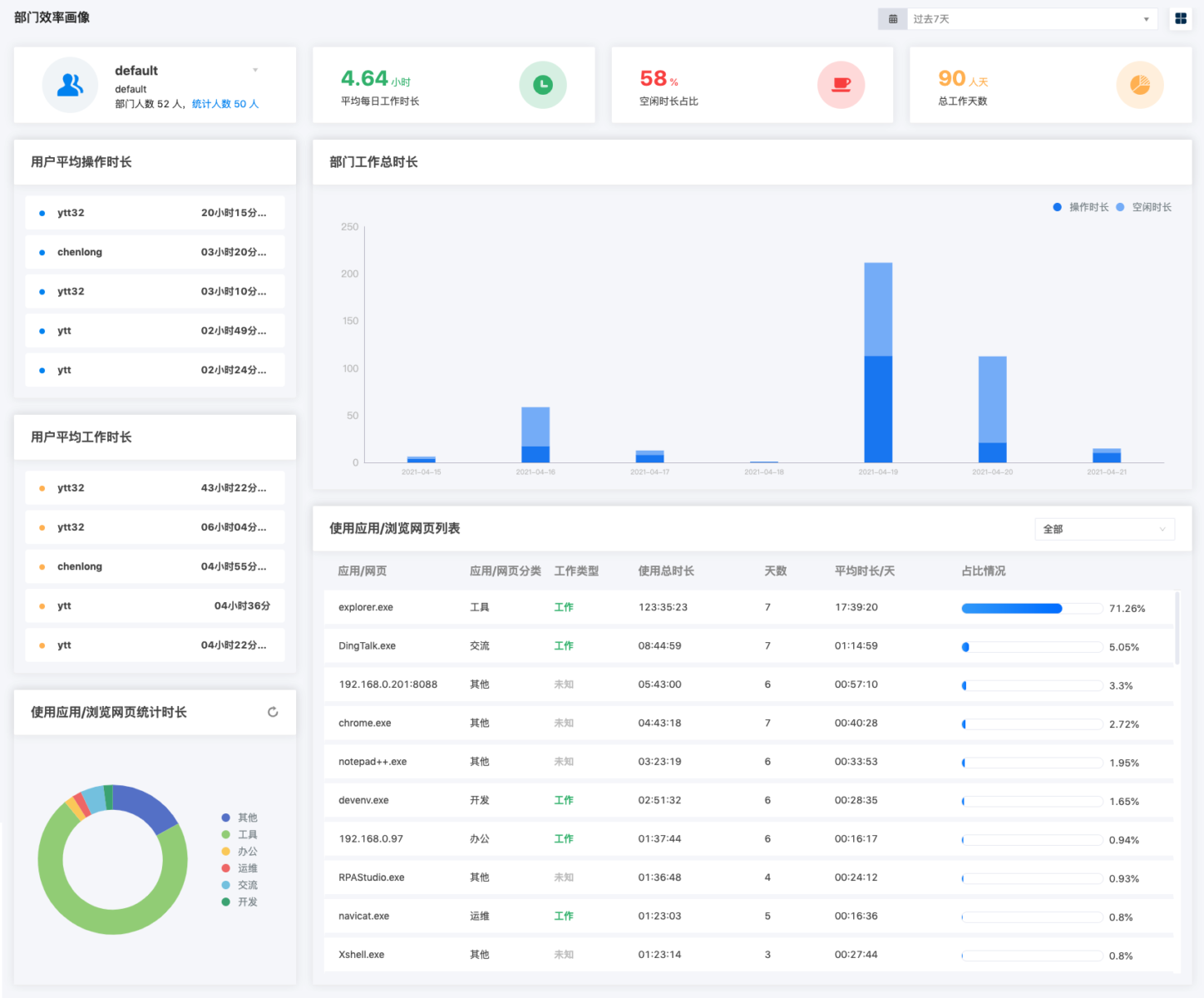
Task: Expand the default department dropdown arrow
Action: pos(255,71)
